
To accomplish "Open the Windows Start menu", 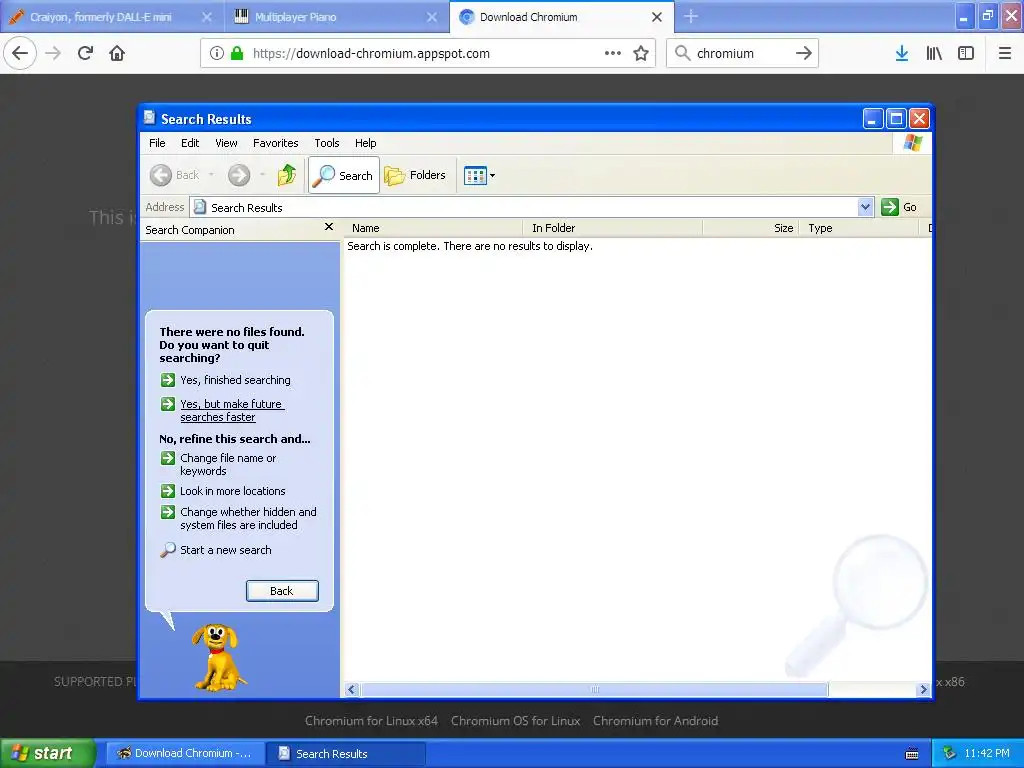I will click(48, 753).
